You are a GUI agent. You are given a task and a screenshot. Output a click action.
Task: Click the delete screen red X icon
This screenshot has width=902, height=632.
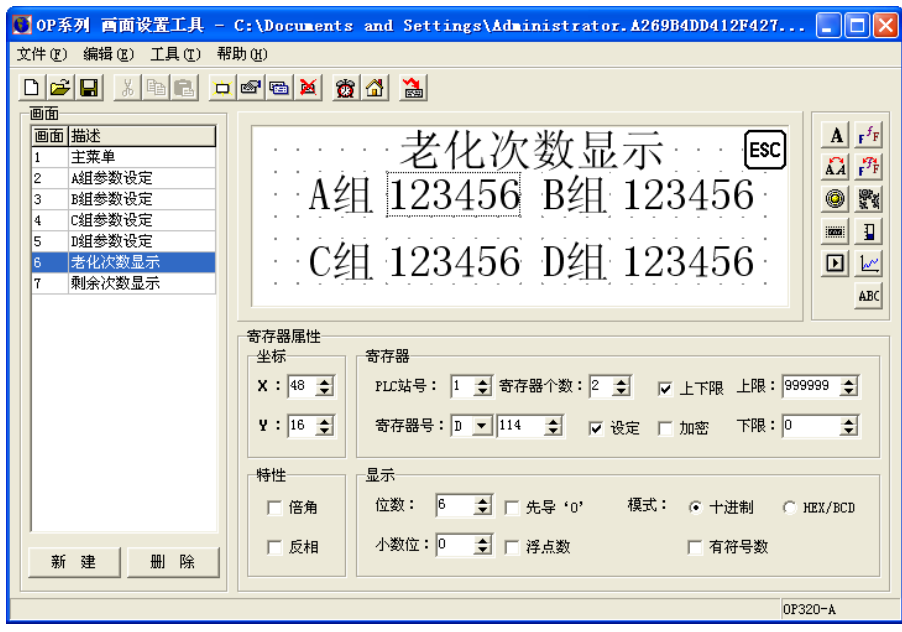pos(308,88)
